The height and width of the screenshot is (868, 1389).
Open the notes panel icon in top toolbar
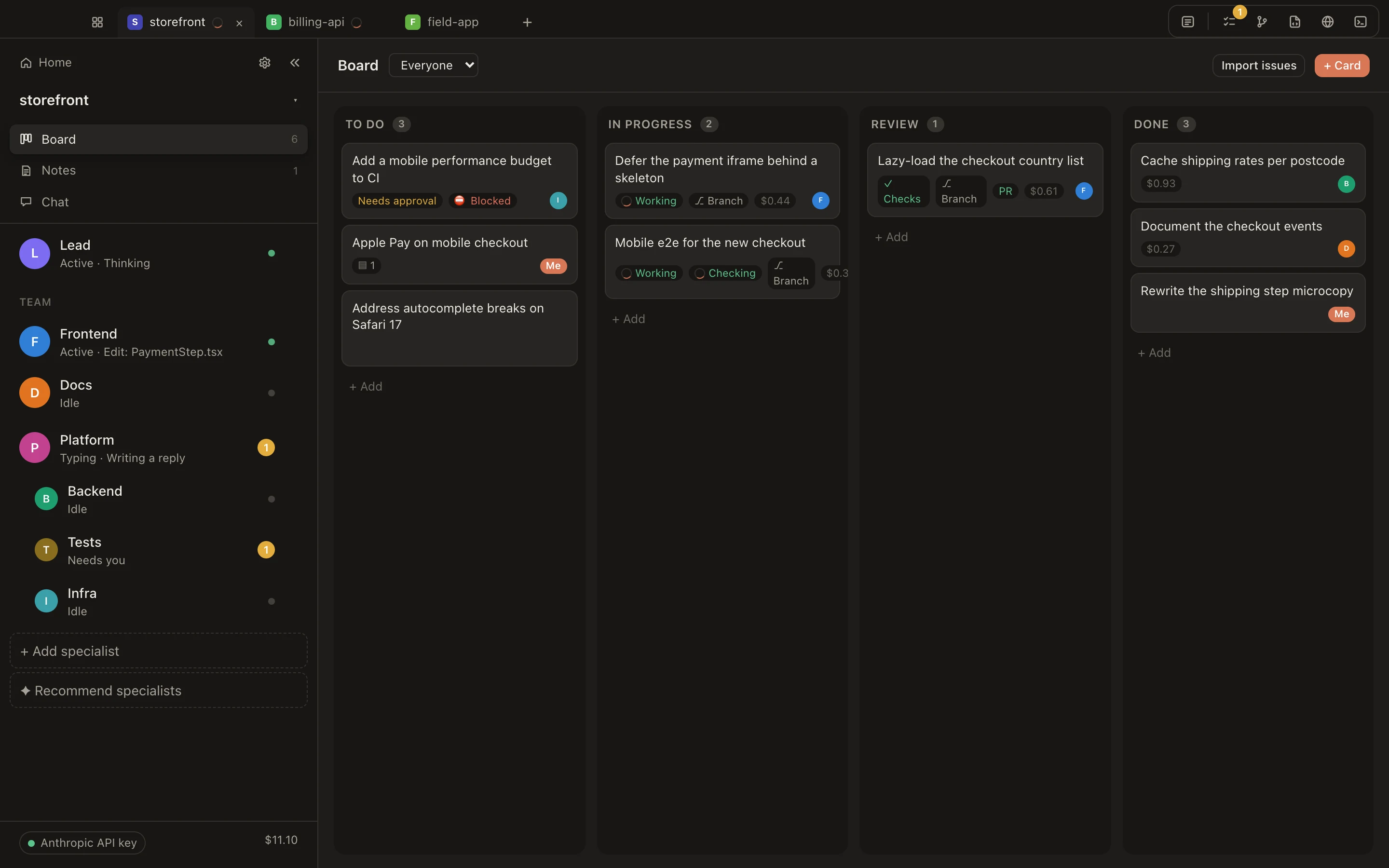coord(1188,22)
